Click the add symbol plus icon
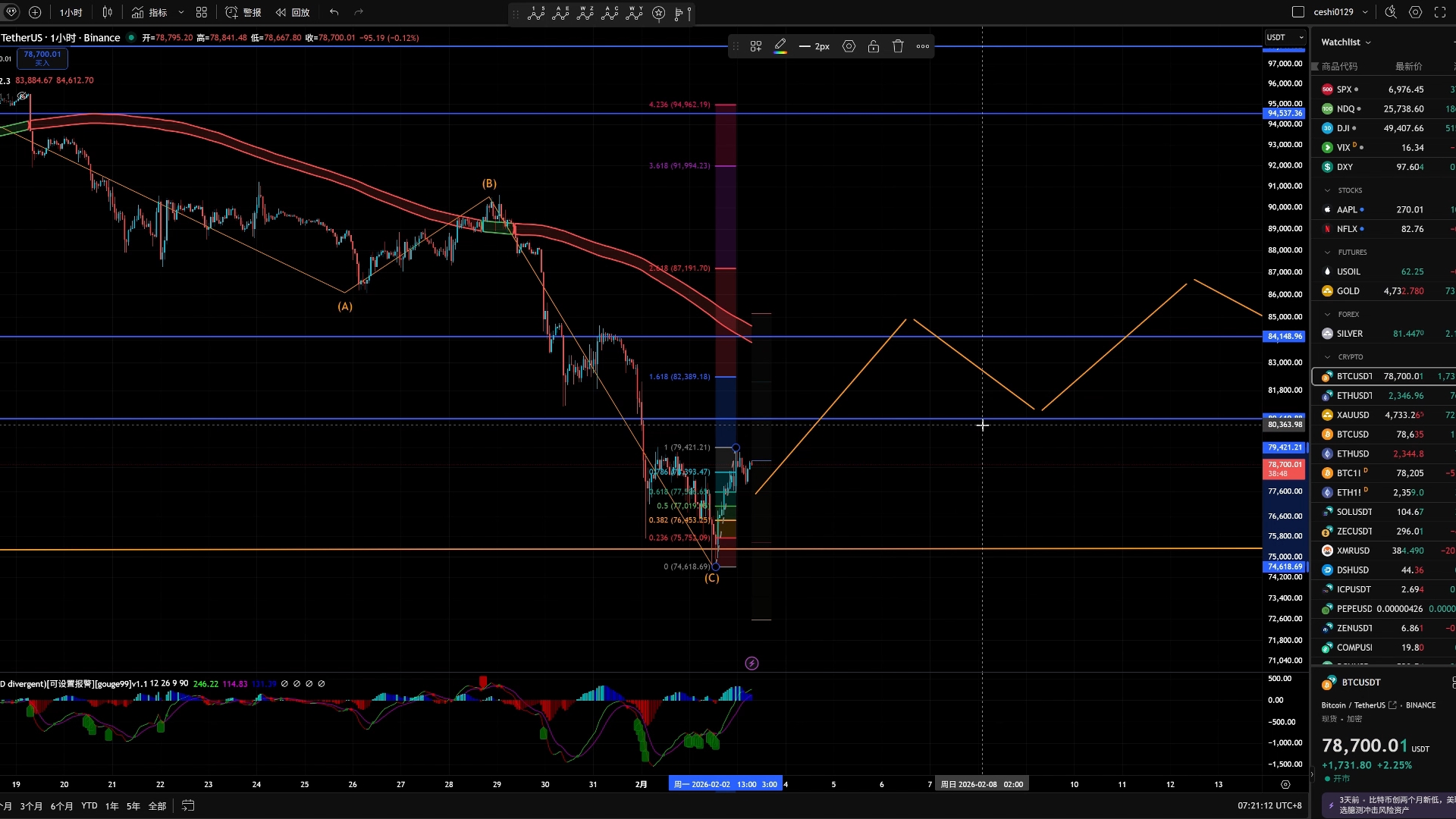The image size is (1456, 819). 35,12
